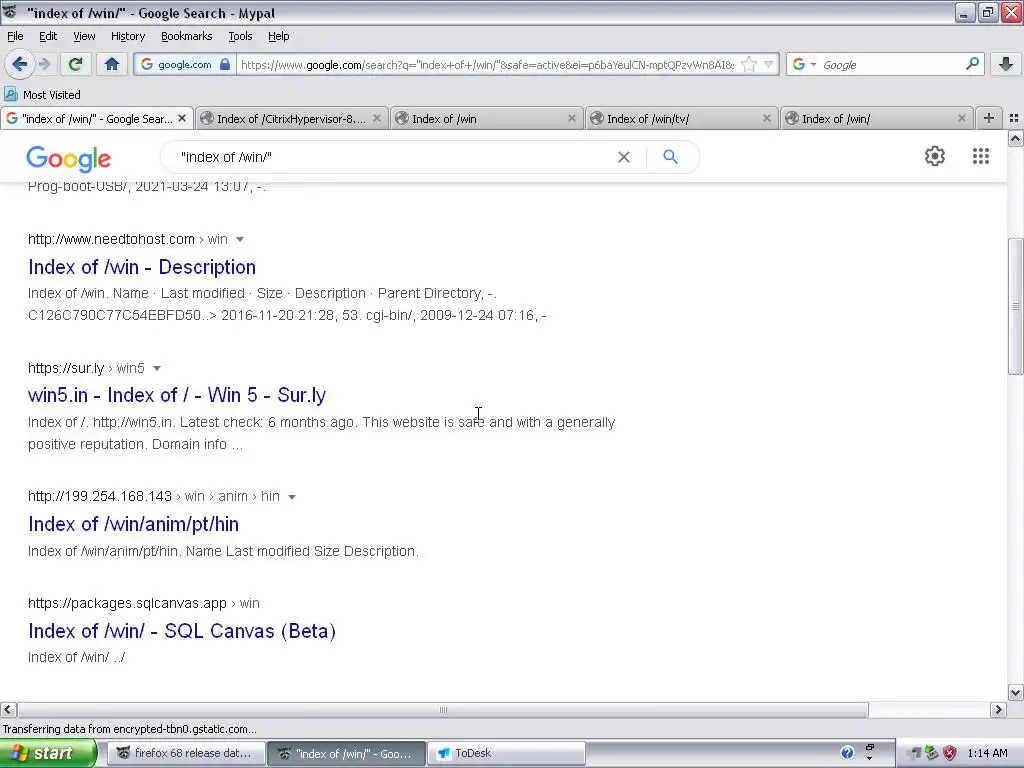Focus the browser Google search box
This screenshot has width=1024, height=768.
pos(891,65)
